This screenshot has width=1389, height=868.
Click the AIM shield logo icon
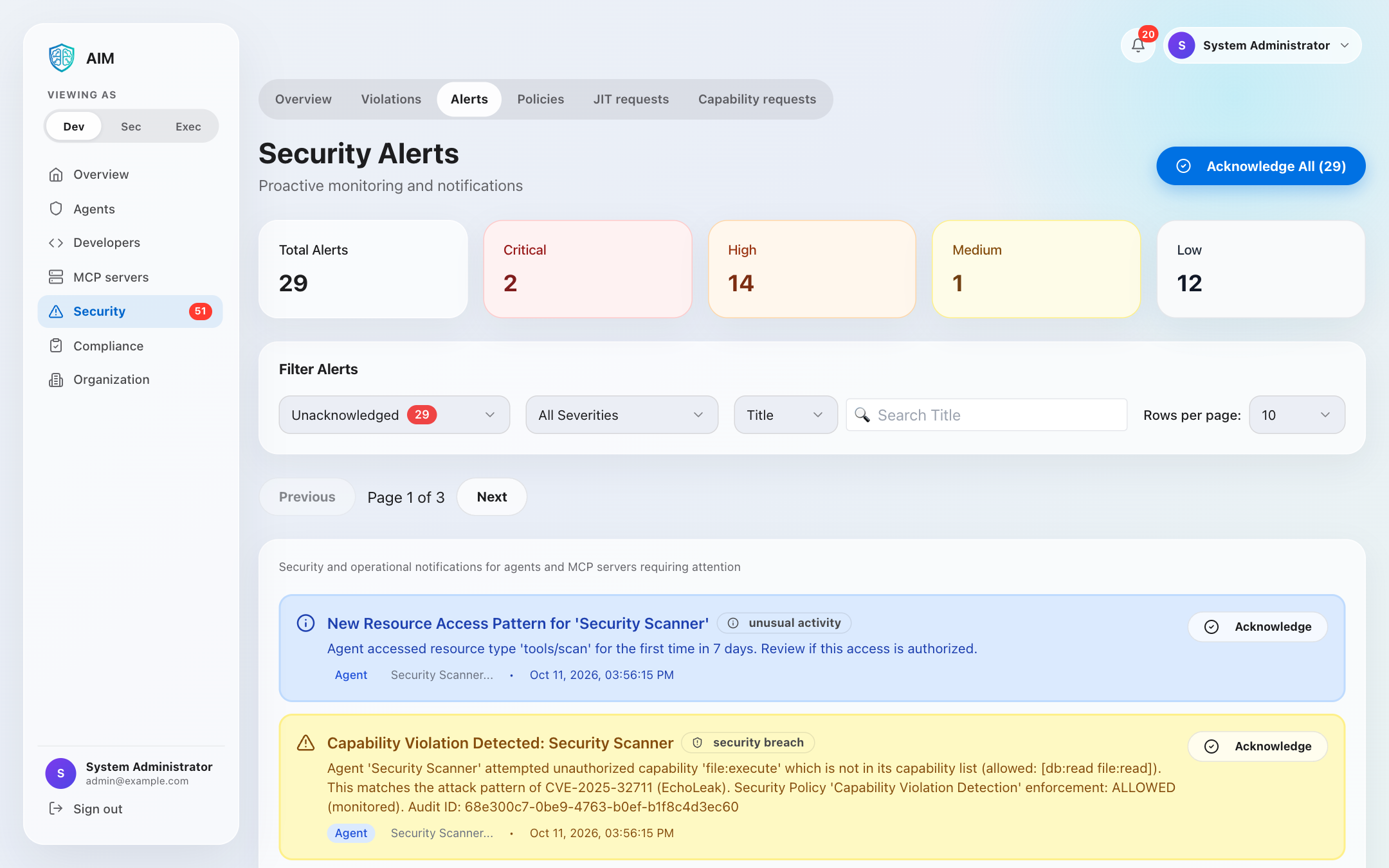click(62, 58)
